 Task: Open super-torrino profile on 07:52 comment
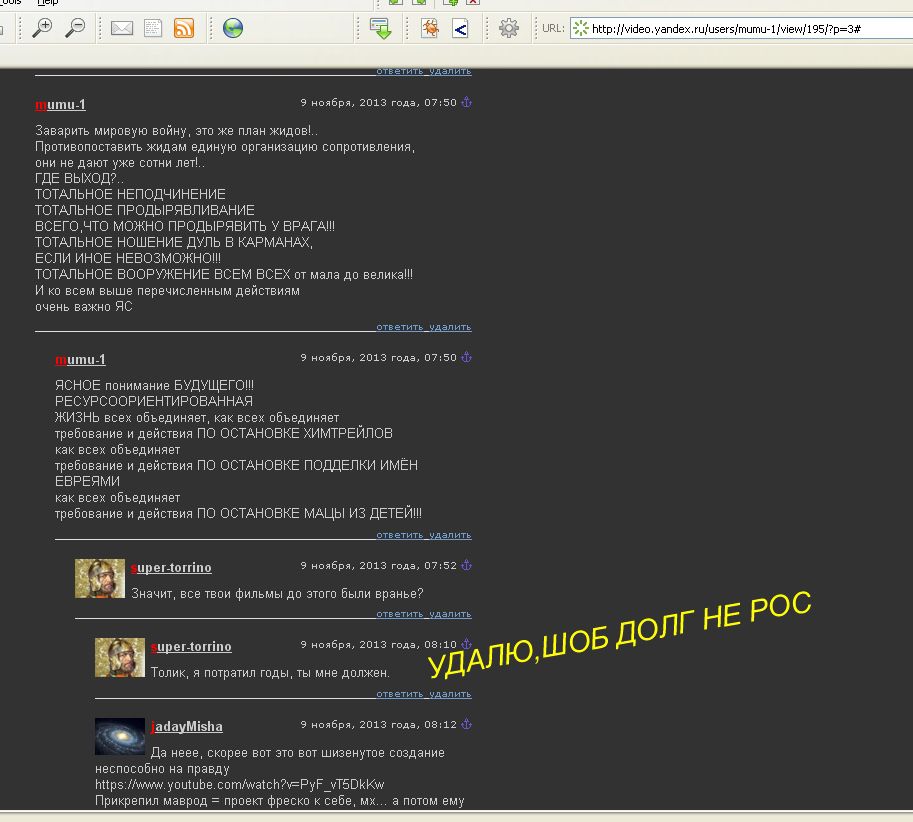(171, 568)
